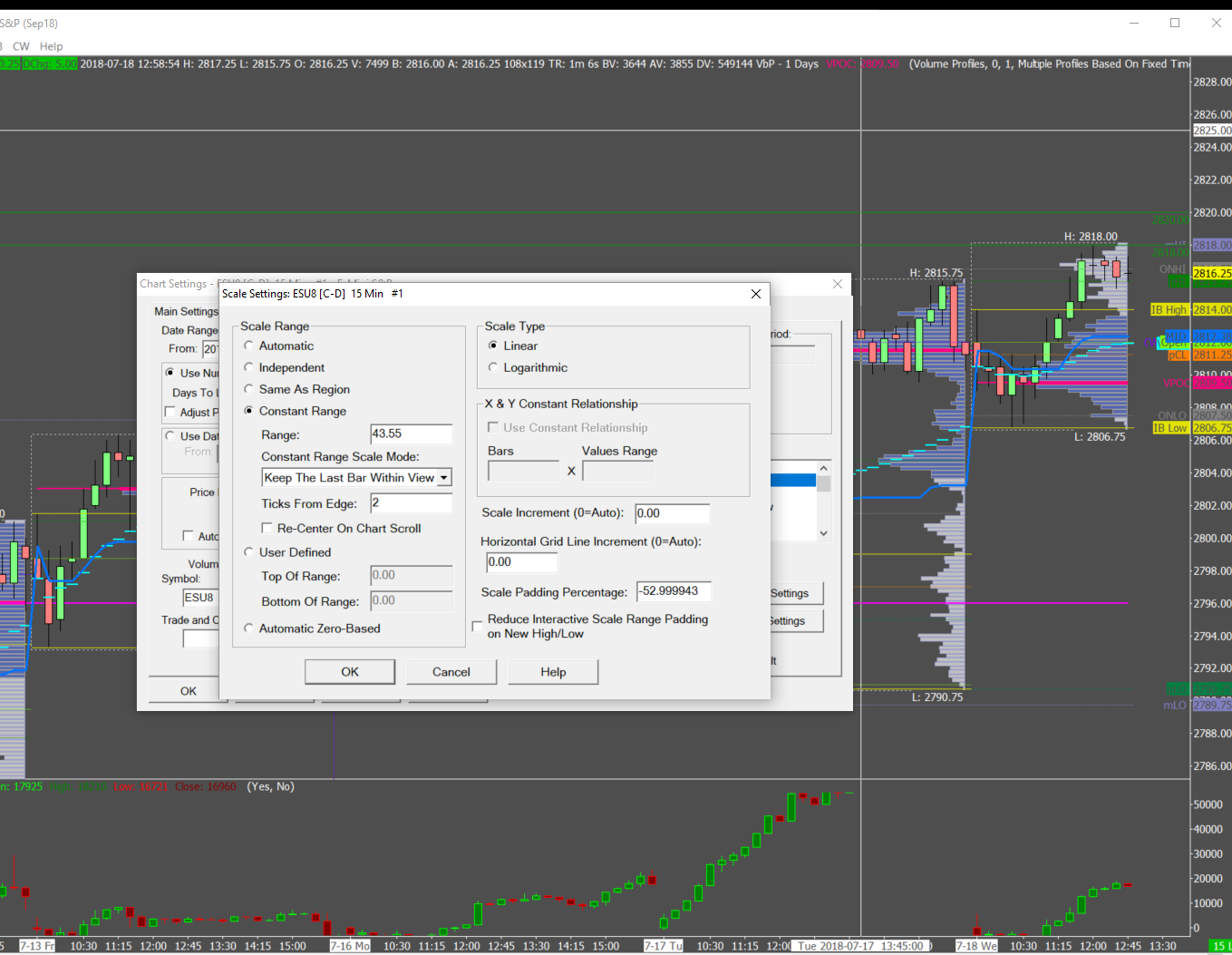Click the Help button in dialog
The width and height of the screenshot is (1232, 955).
pos(553,672)
